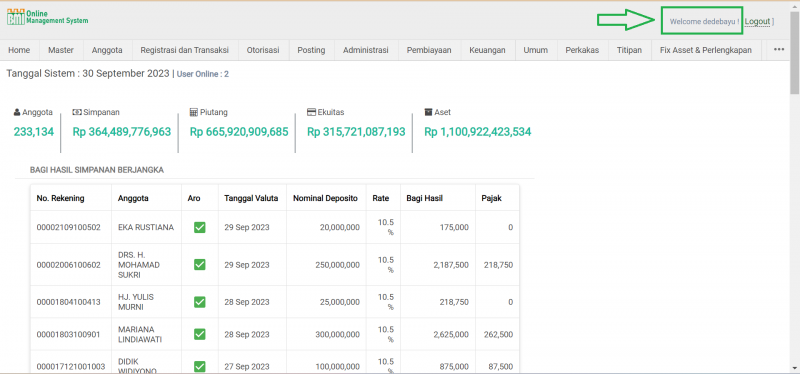
Task: Open the Administrasi menu
Action: tap(366, 50)
